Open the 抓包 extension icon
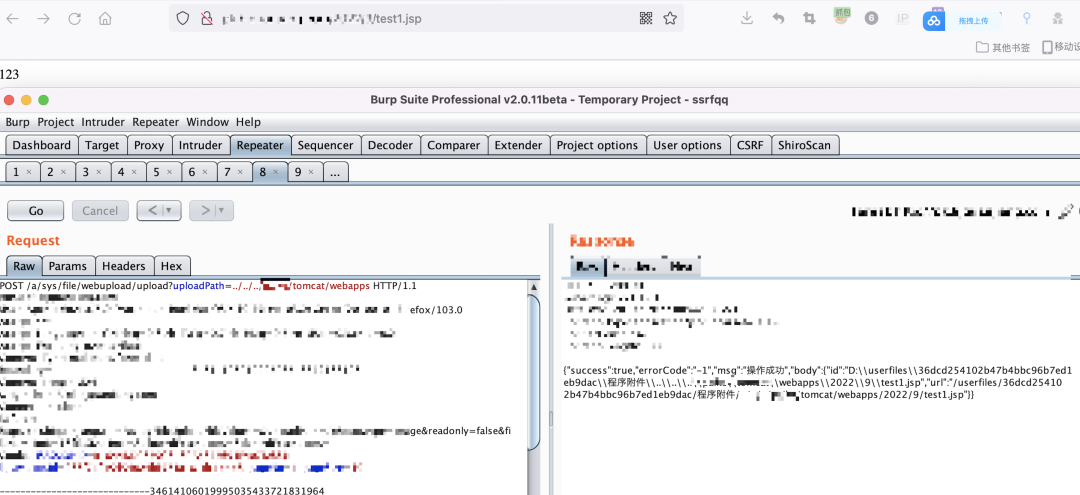 point(841,17)
